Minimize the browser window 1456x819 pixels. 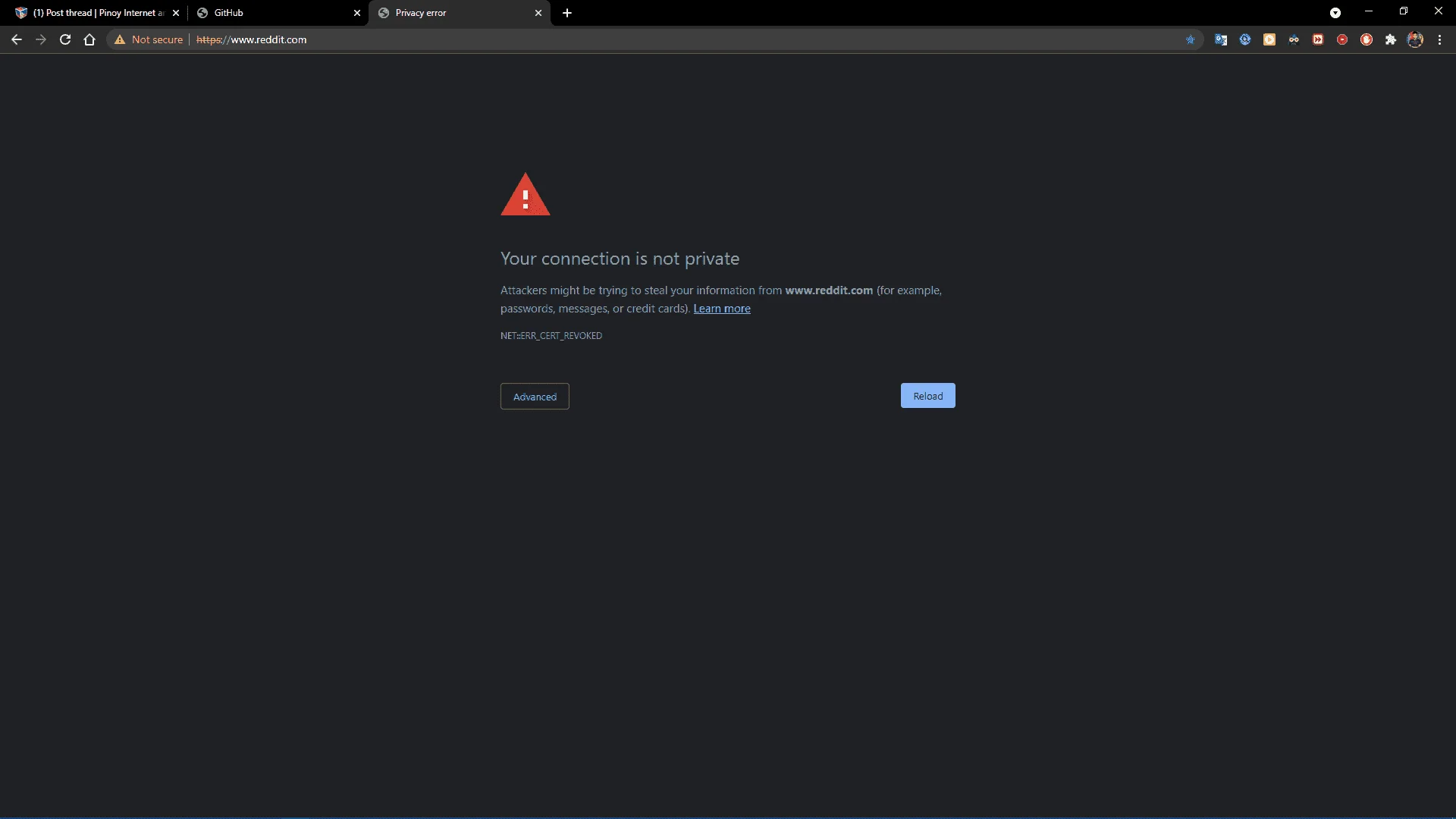1369,11
